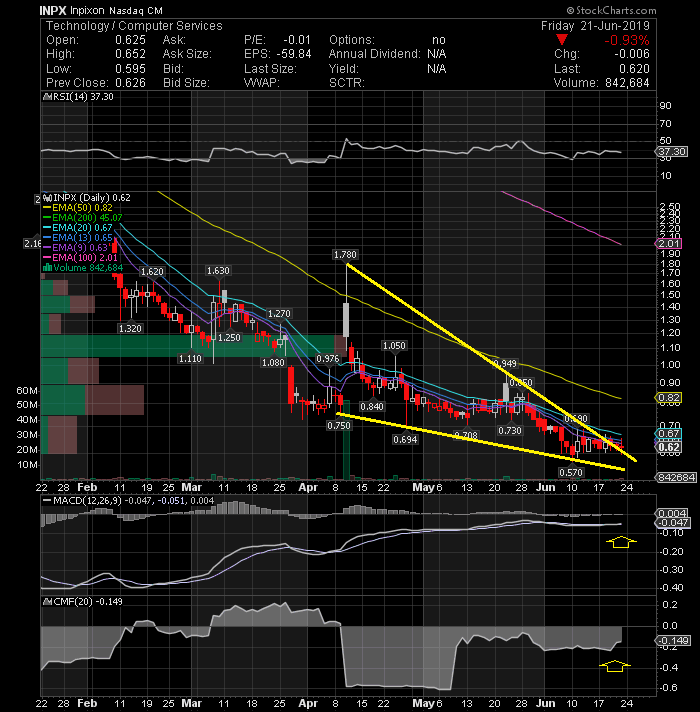The height and width of the screenshot is (712, 700).
Task: Click the 1.320 low price label
Action: tap(130, 328)
